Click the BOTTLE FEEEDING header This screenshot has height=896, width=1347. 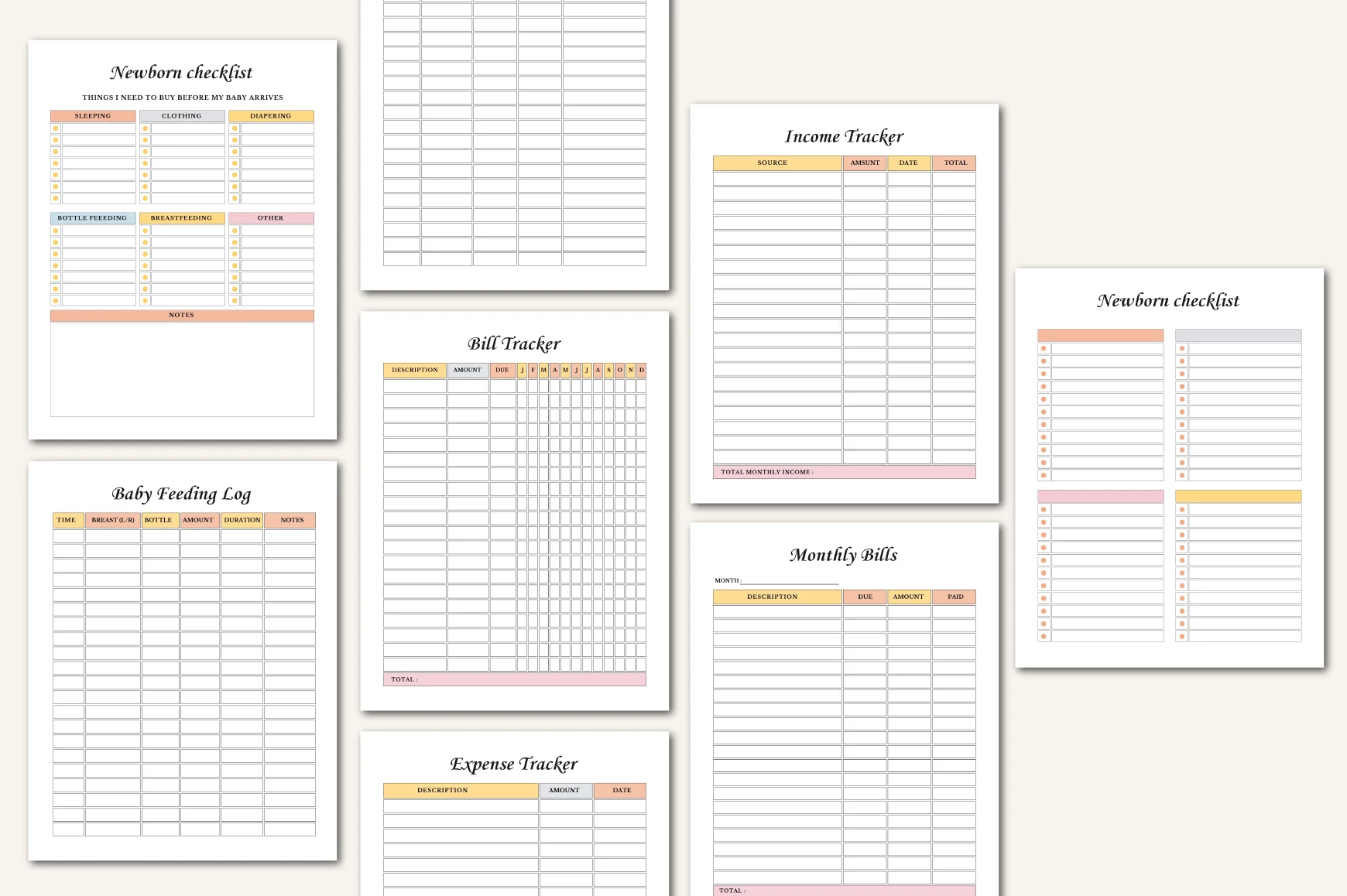coord(93,218)
